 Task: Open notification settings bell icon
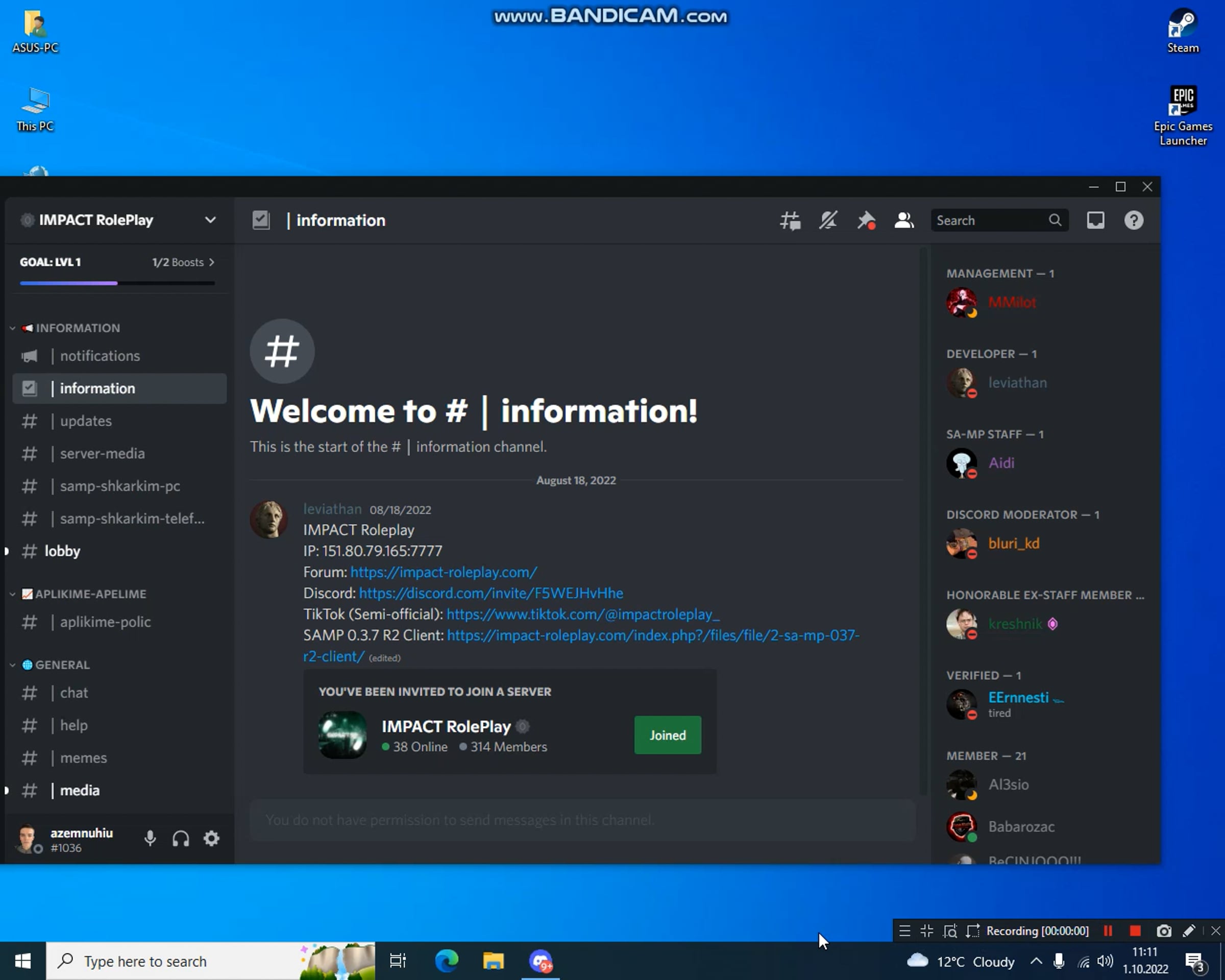(x=828, y=220)
